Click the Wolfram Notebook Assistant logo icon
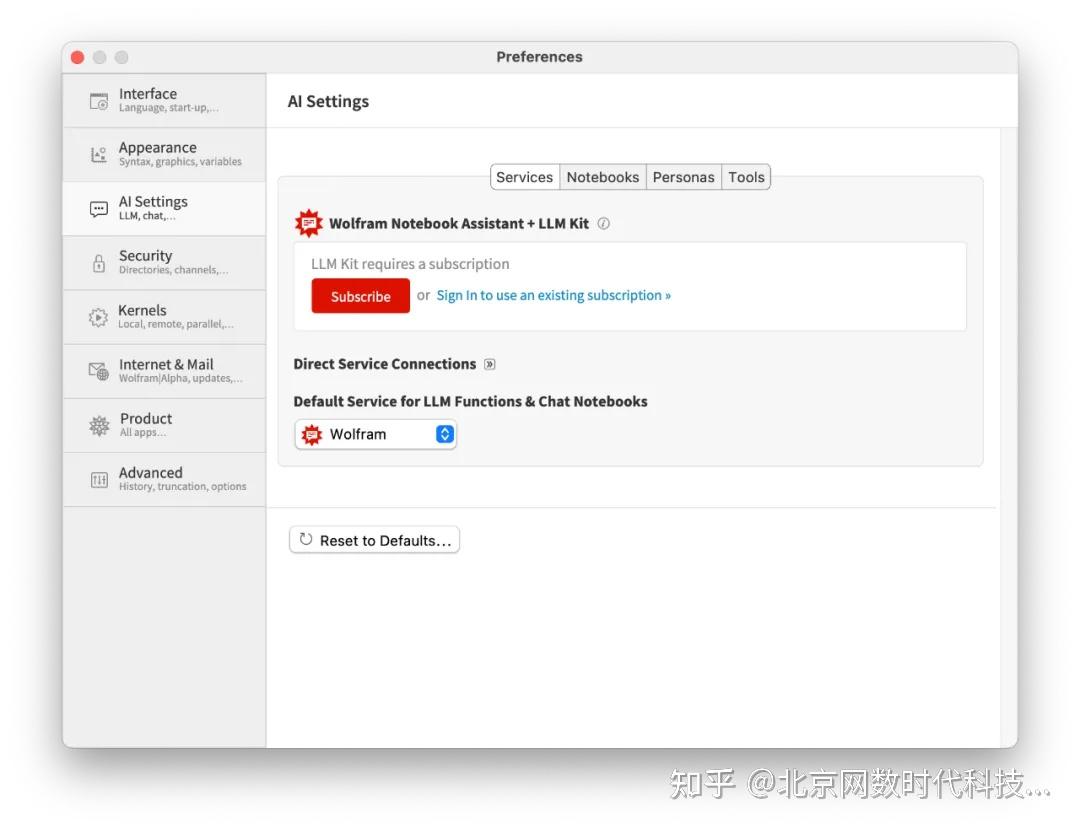Screen dimensions: 1080x829 click(x=308, y=222)
